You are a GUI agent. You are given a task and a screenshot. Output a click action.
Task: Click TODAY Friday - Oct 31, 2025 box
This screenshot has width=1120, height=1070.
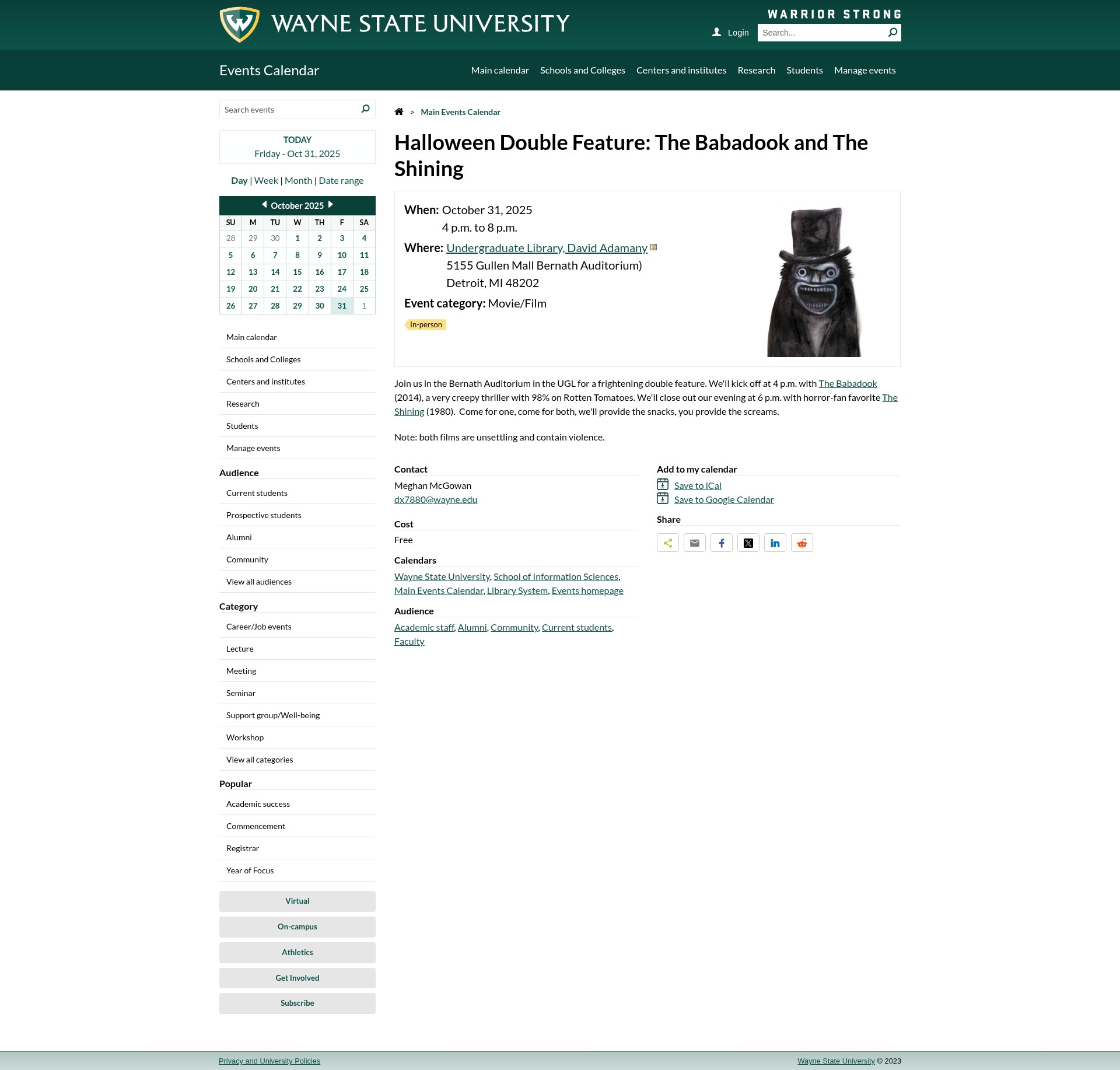297,147
